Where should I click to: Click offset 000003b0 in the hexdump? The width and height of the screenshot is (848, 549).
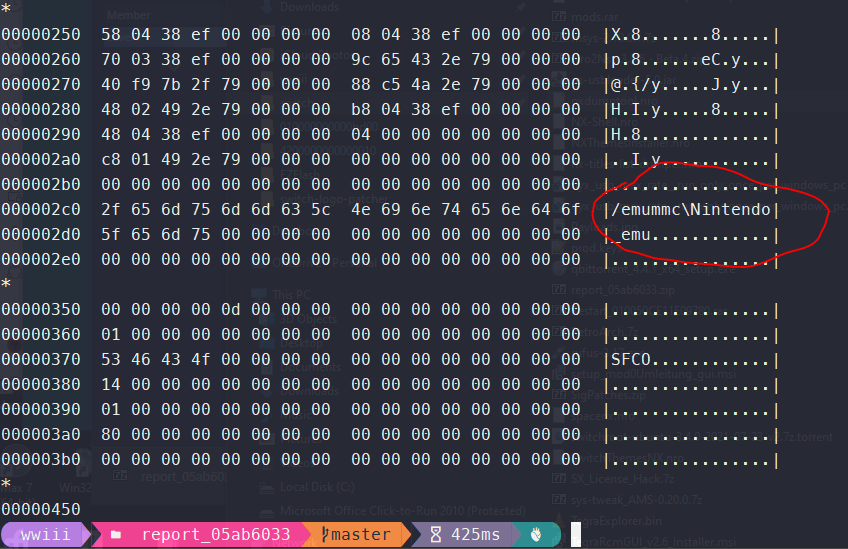coord(41,459)
